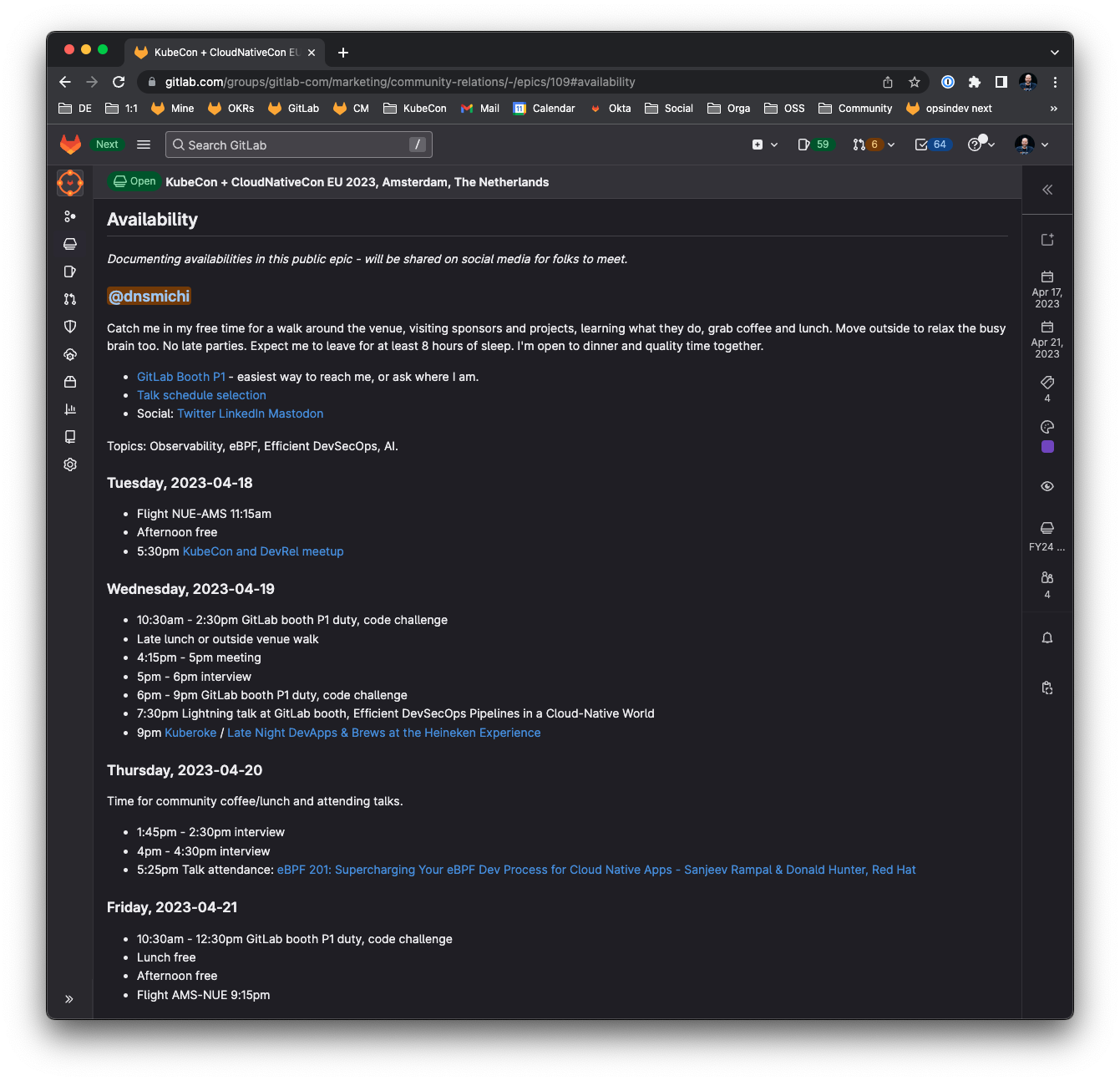Open group Settings gear icon in sidebar

pos(70,464)
